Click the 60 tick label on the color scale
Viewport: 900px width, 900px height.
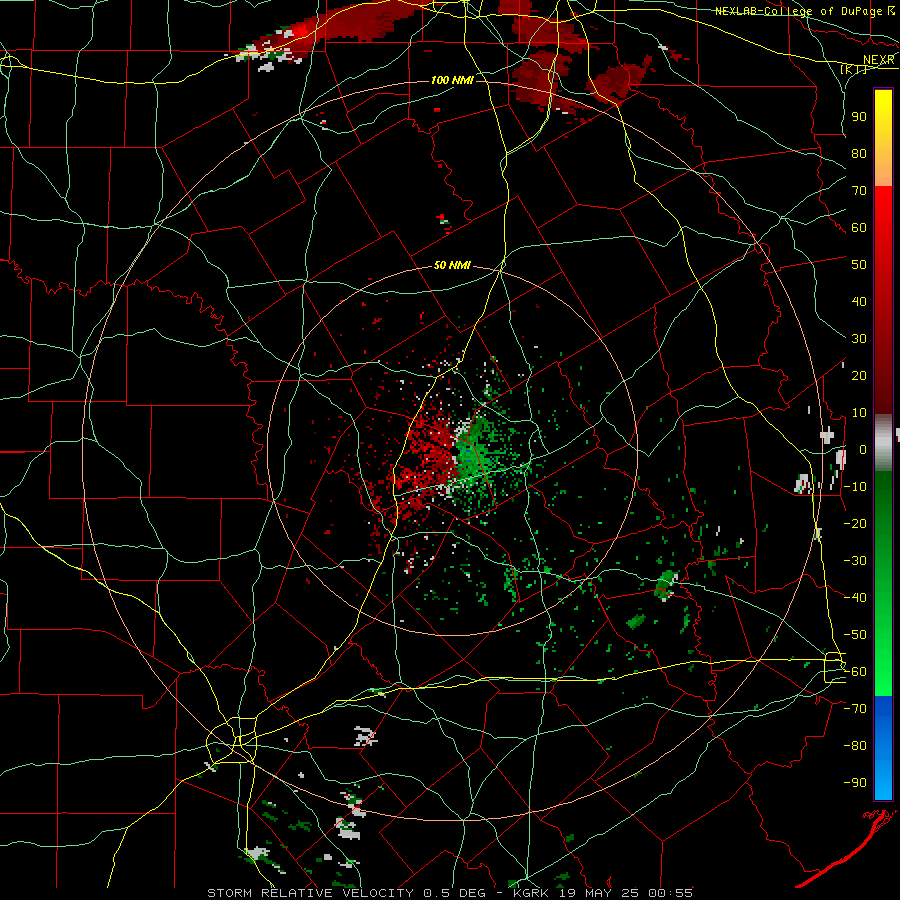[859, 227]
